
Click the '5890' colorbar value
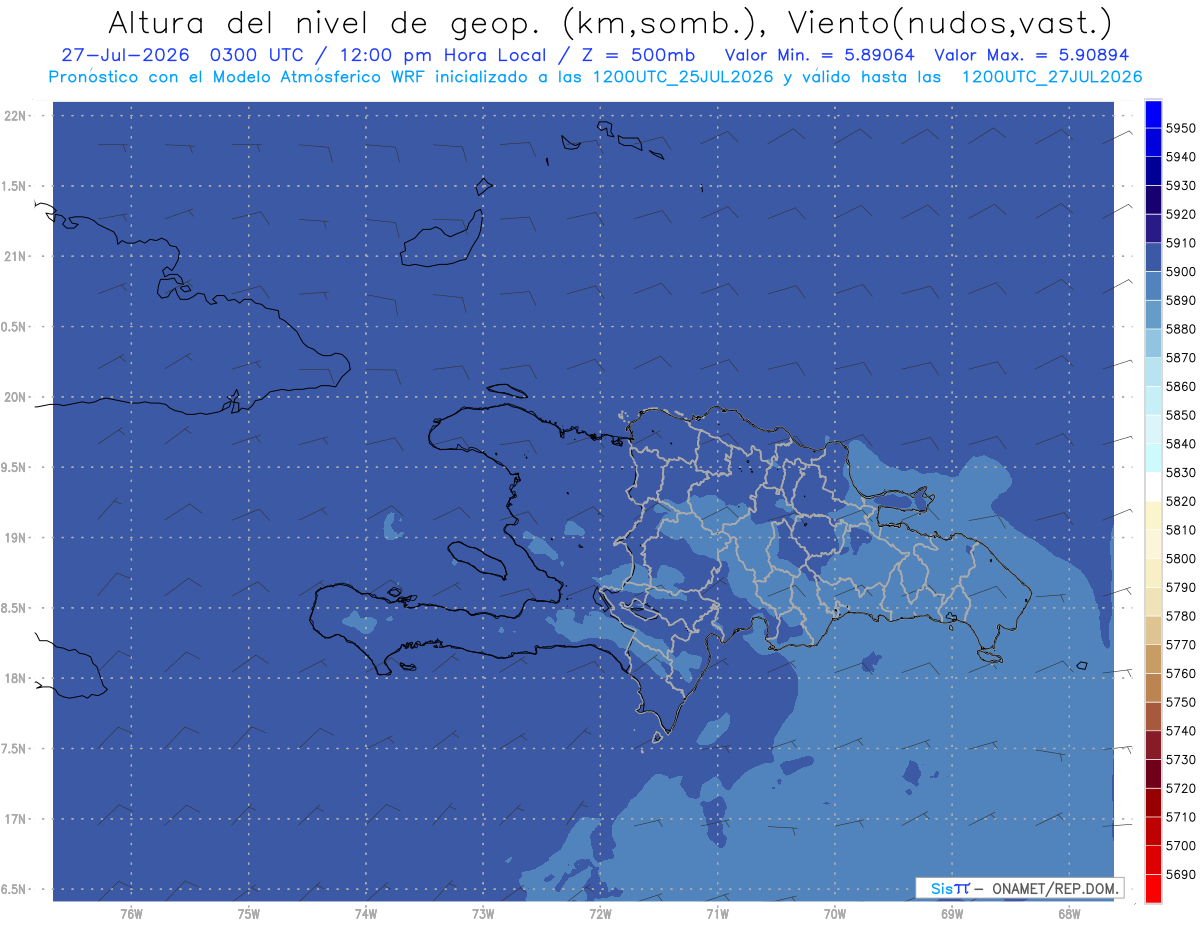[x=1181, y=300]
